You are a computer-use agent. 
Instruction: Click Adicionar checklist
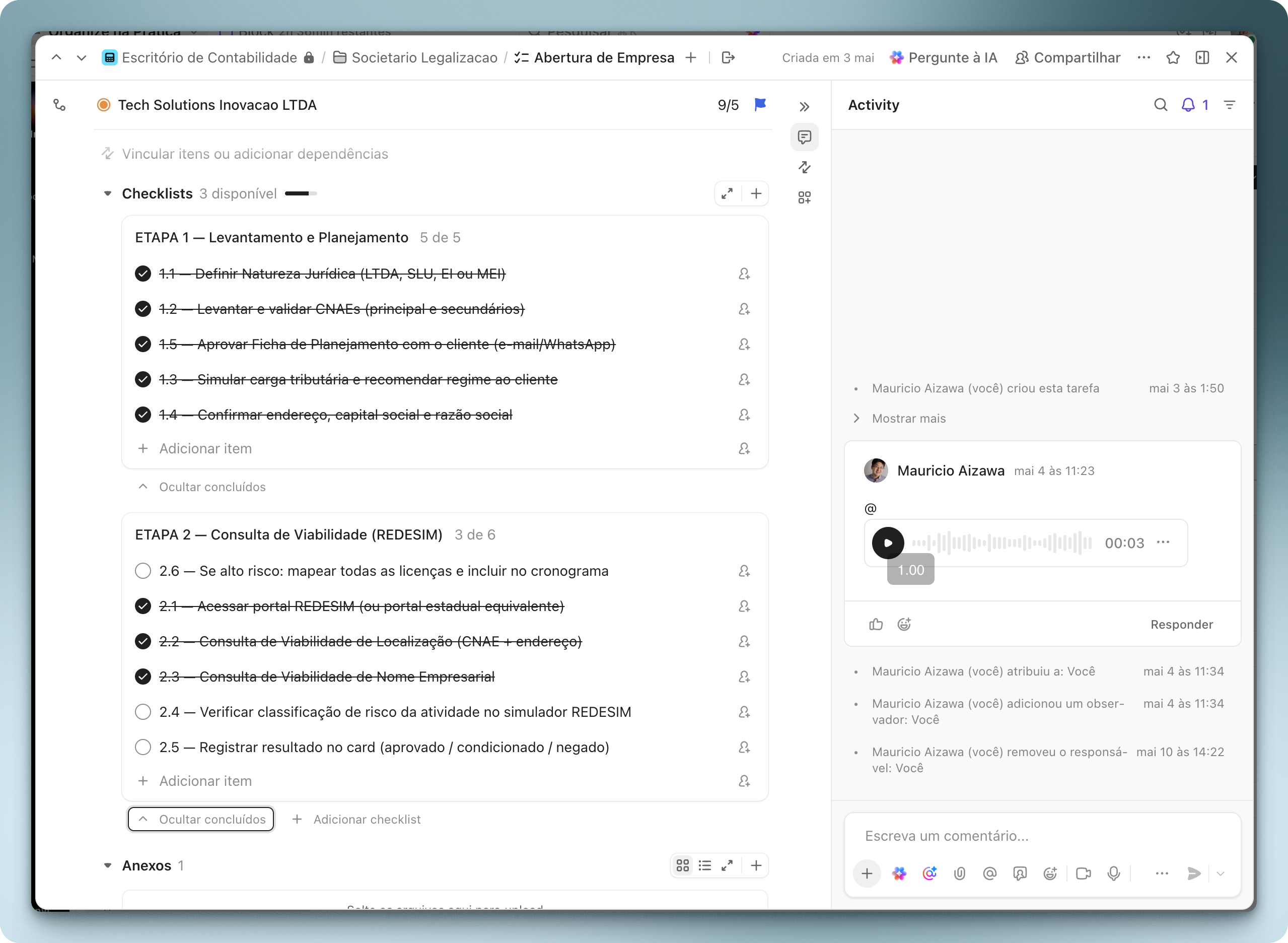[356, 819]
